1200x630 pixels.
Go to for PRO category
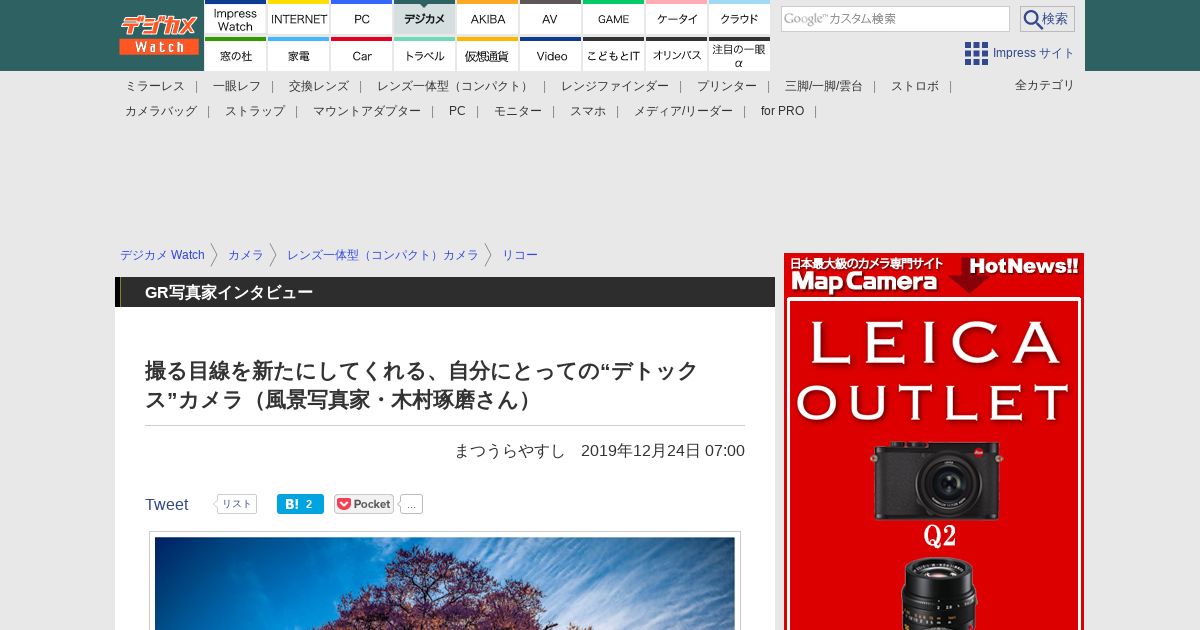point(782,111)
